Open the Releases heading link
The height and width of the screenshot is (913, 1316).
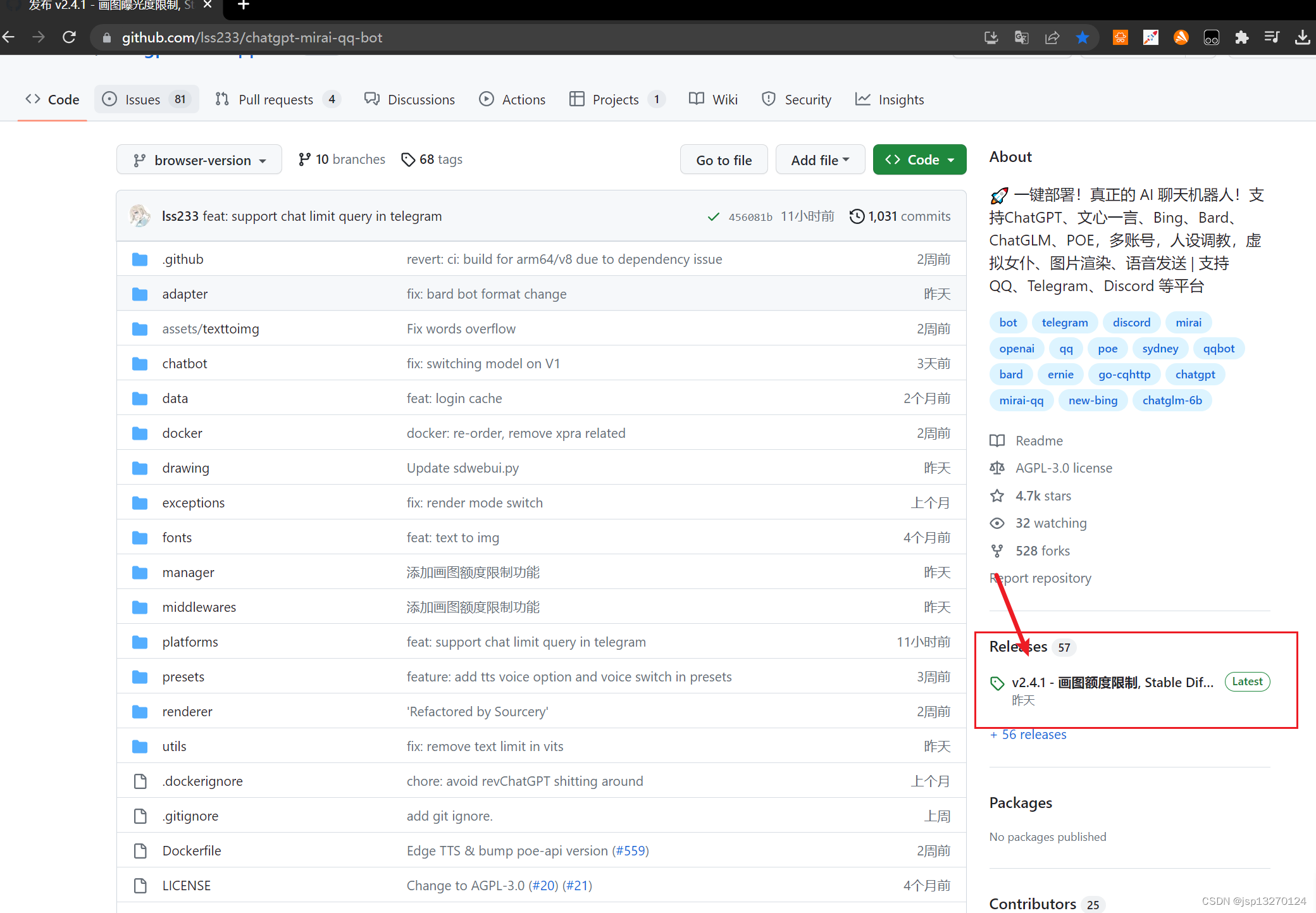pos(1019,647)
